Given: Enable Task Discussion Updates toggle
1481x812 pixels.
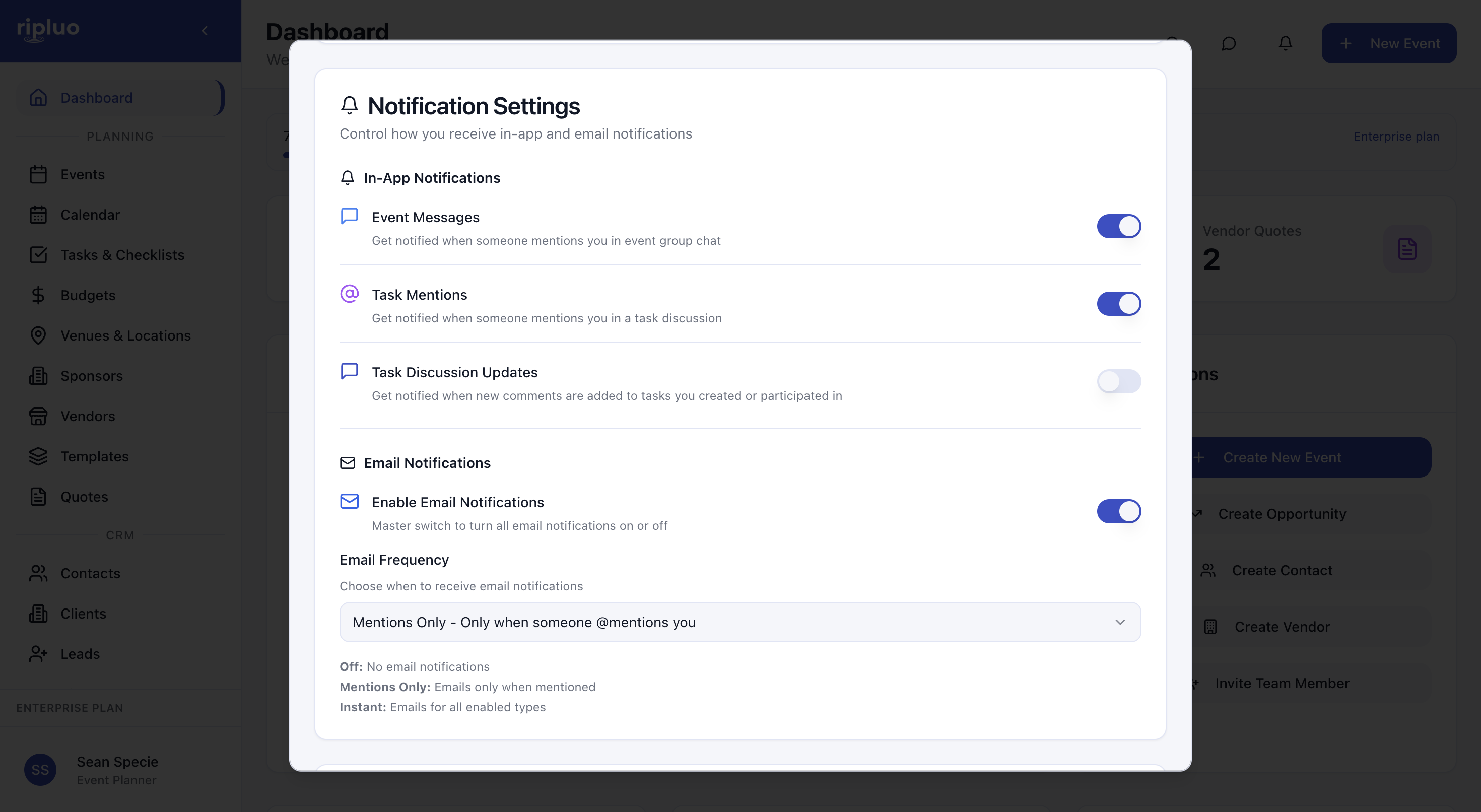Looking at the screenshot, I should click(1118, 381).
